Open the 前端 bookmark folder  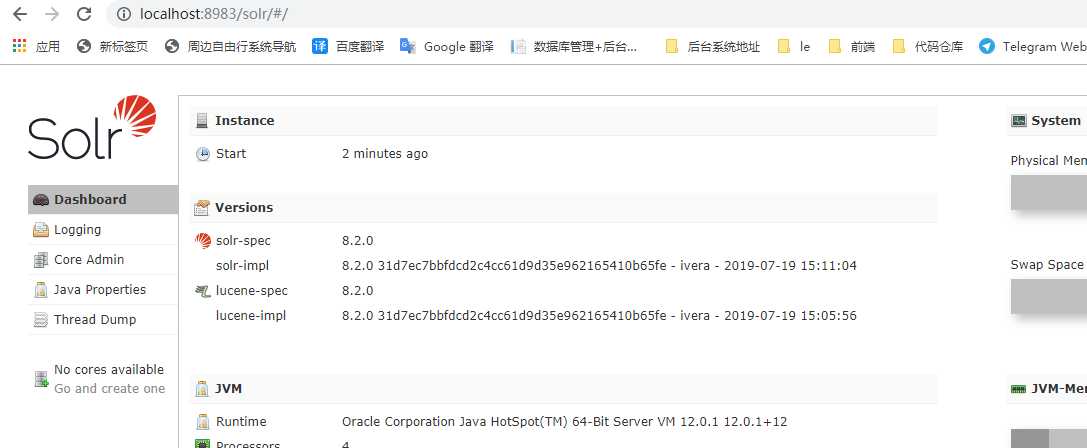[851, 46]
